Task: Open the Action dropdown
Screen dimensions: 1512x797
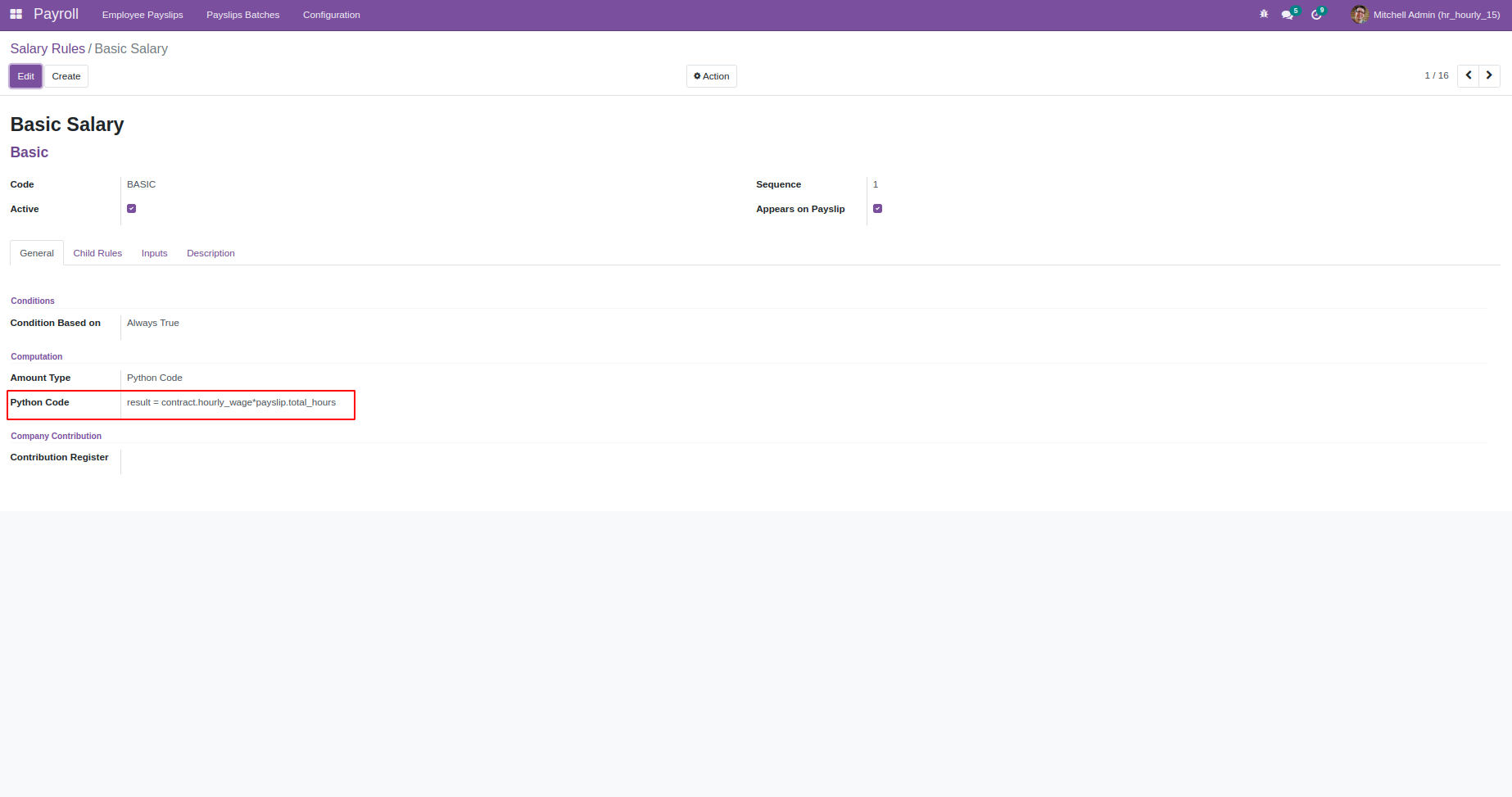Action: coord(712,76)
